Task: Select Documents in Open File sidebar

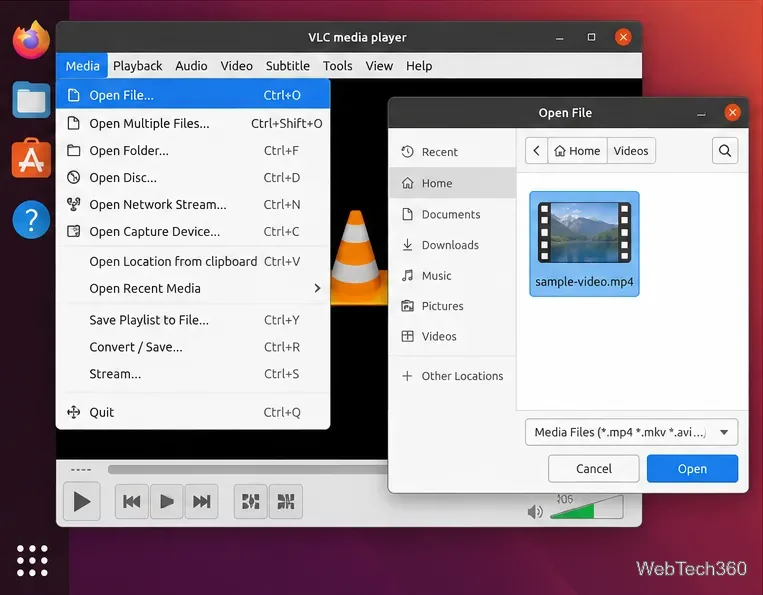Action: click(453, 215)
